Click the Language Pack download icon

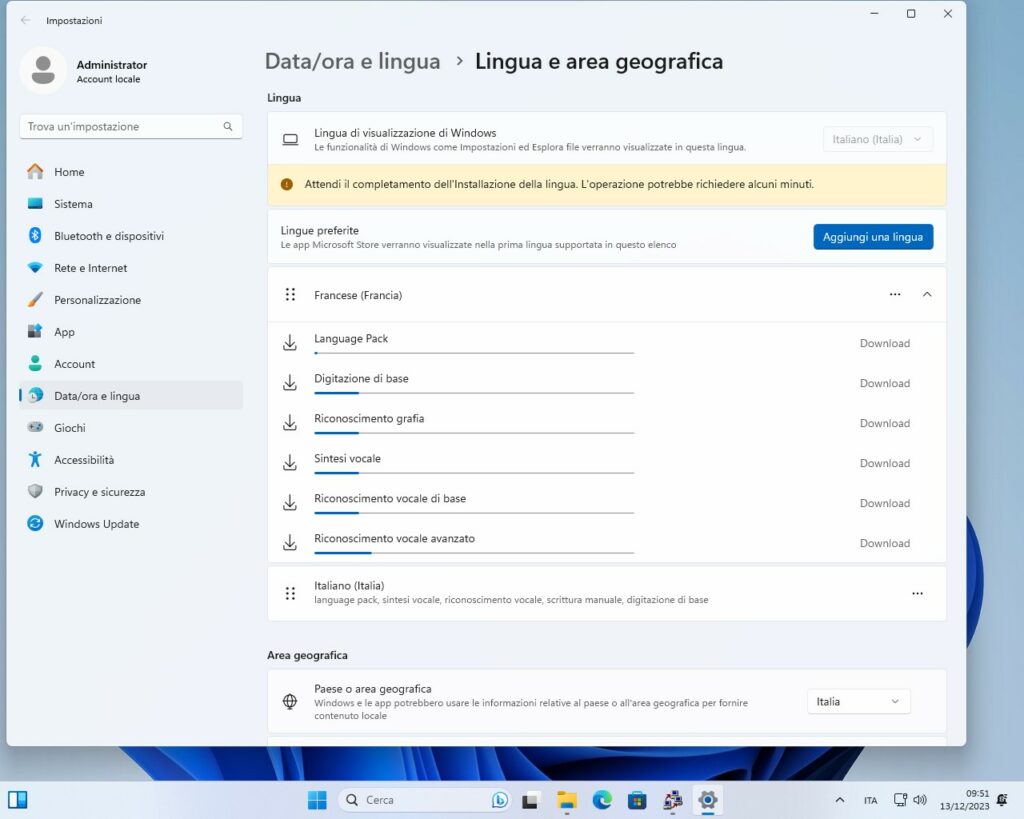point(290,343)
